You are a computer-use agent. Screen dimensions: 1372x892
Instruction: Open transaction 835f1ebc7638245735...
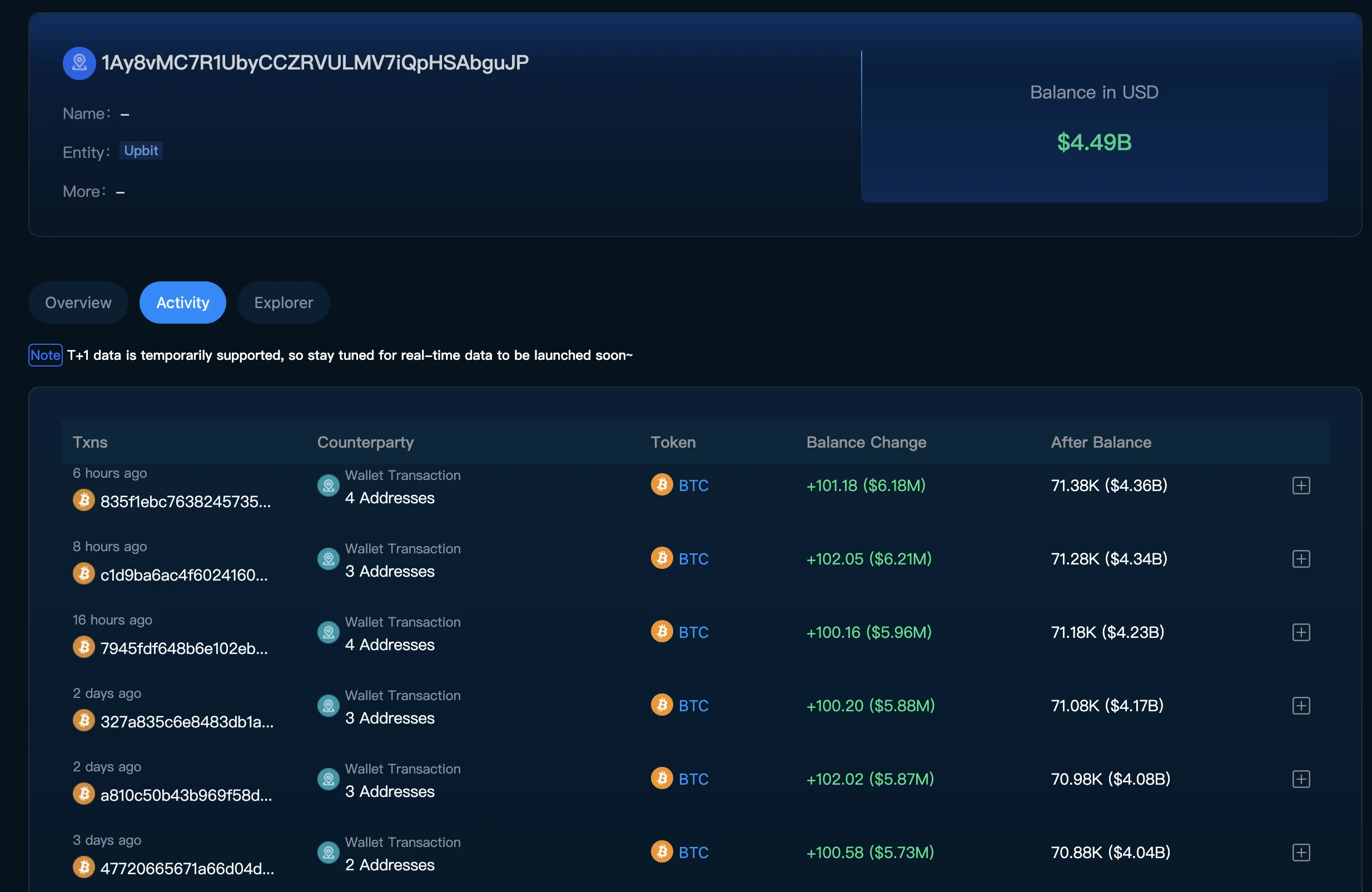click(185, 502)
